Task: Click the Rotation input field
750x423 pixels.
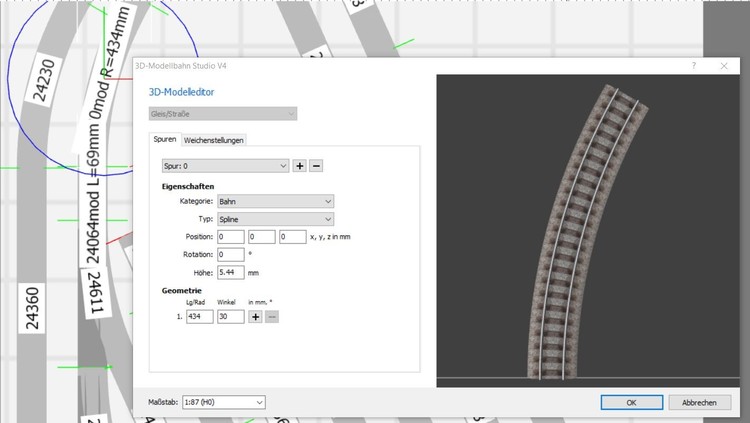Action: [x=230, y=254]
